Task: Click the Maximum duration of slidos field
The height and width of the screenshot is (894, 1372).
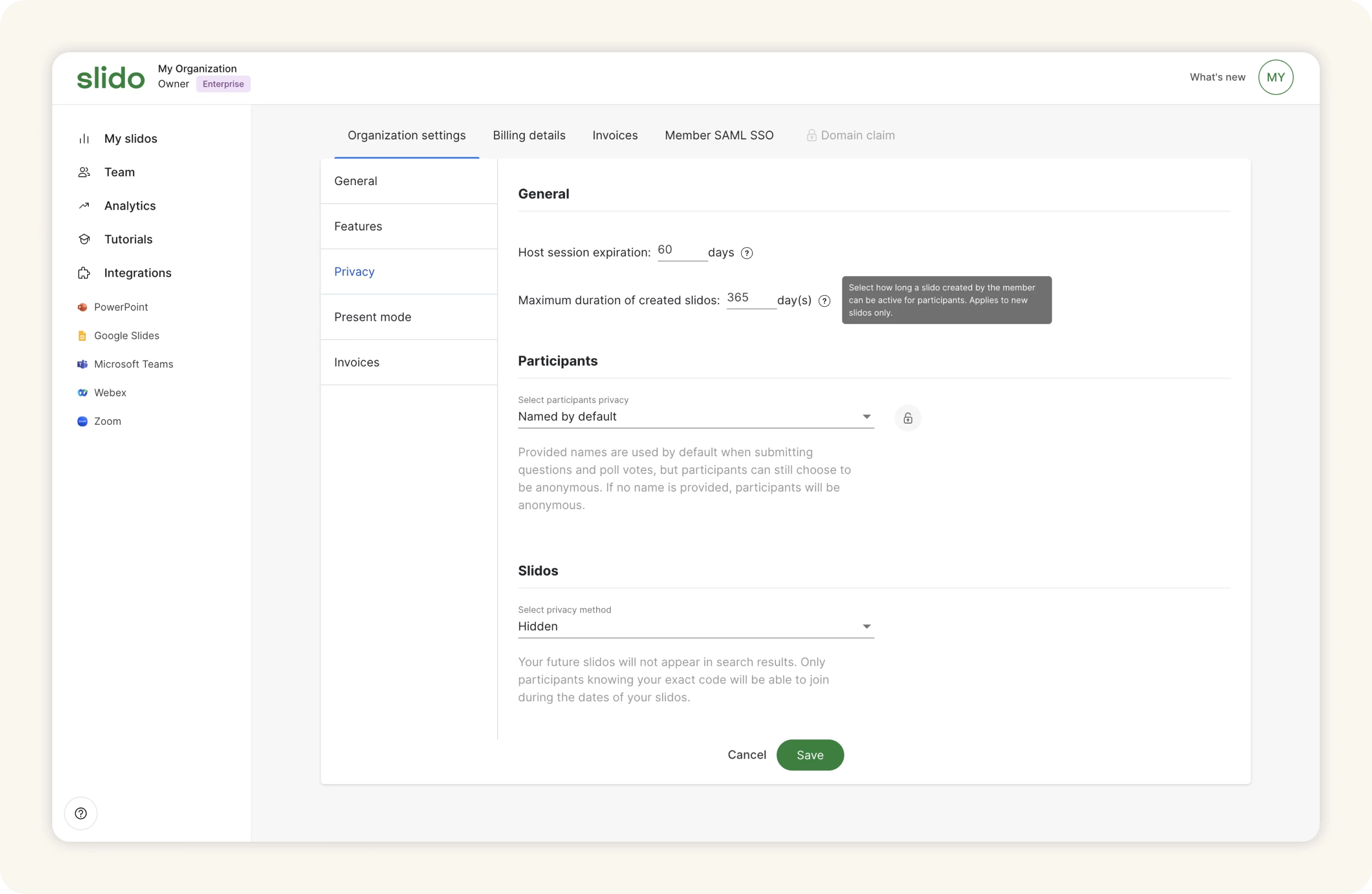Action: point(751,298)
